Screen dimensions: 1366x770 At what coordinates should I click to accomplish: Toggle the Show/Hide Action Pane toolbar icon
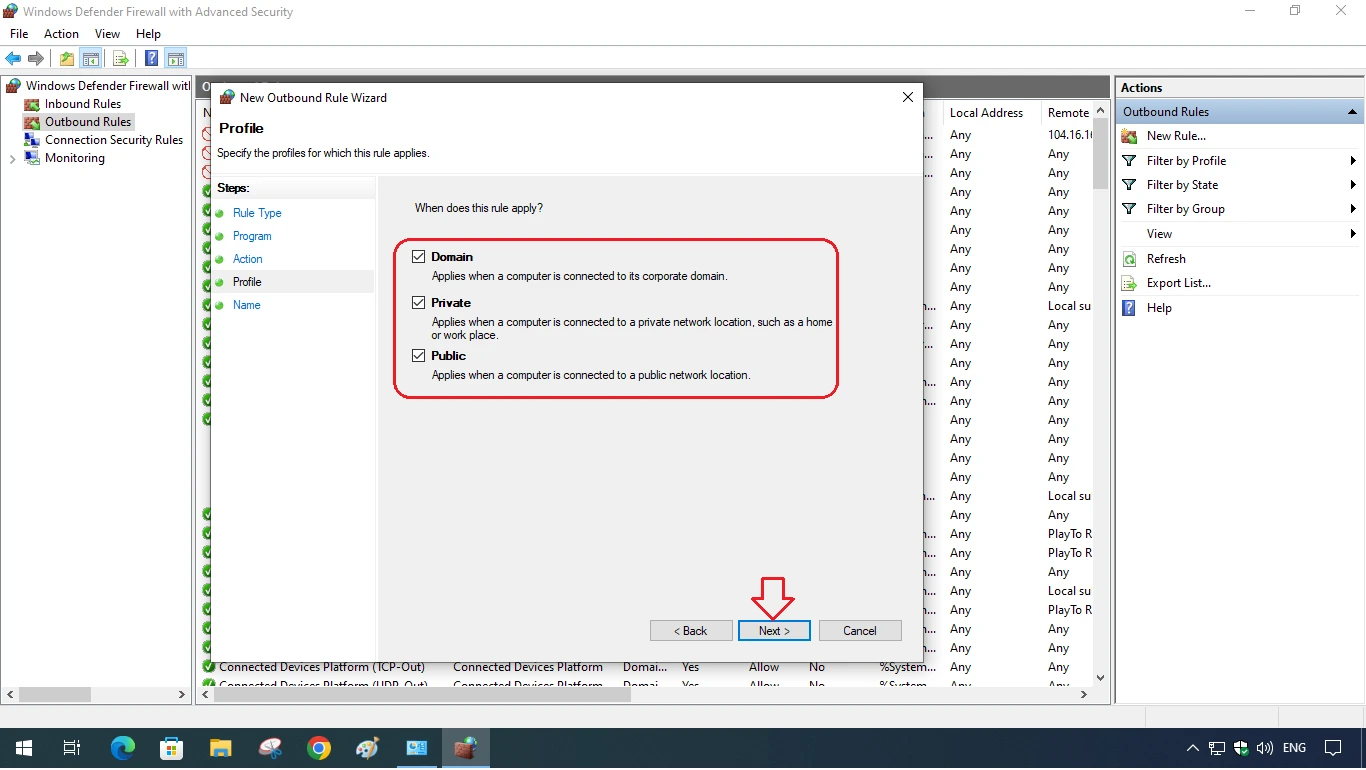click(176, 58)
